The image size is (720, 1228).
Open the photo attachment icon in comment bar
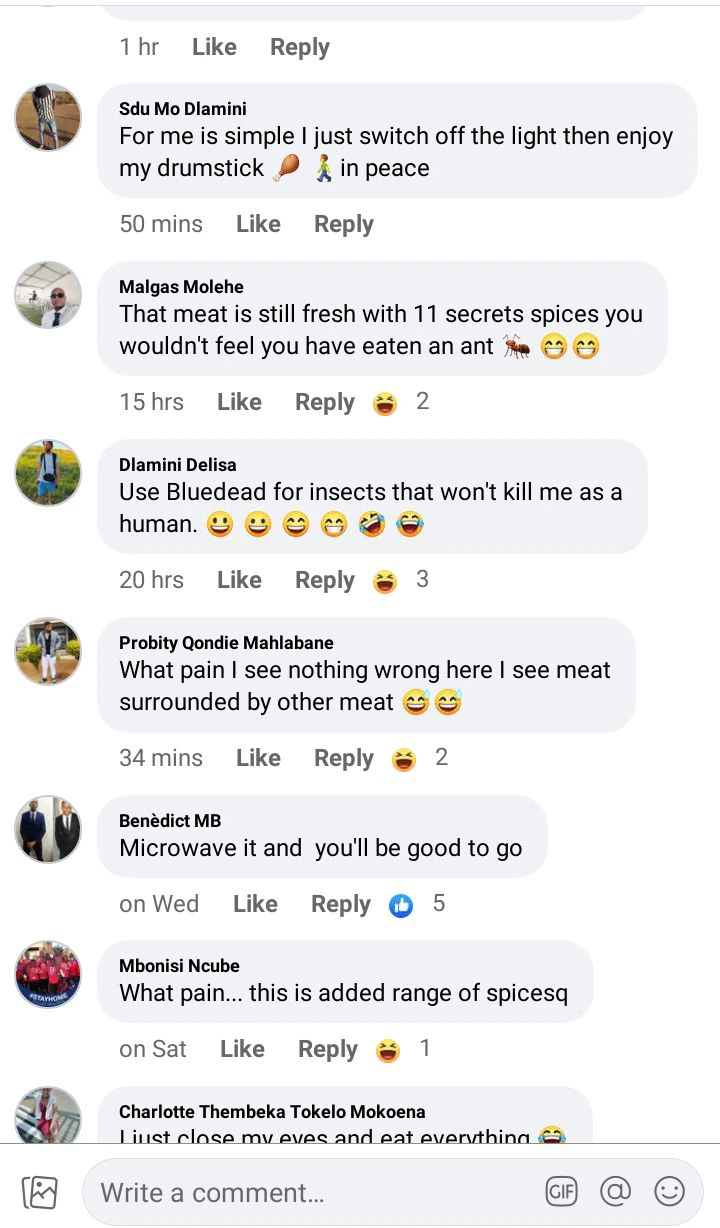pos(40,1192)
